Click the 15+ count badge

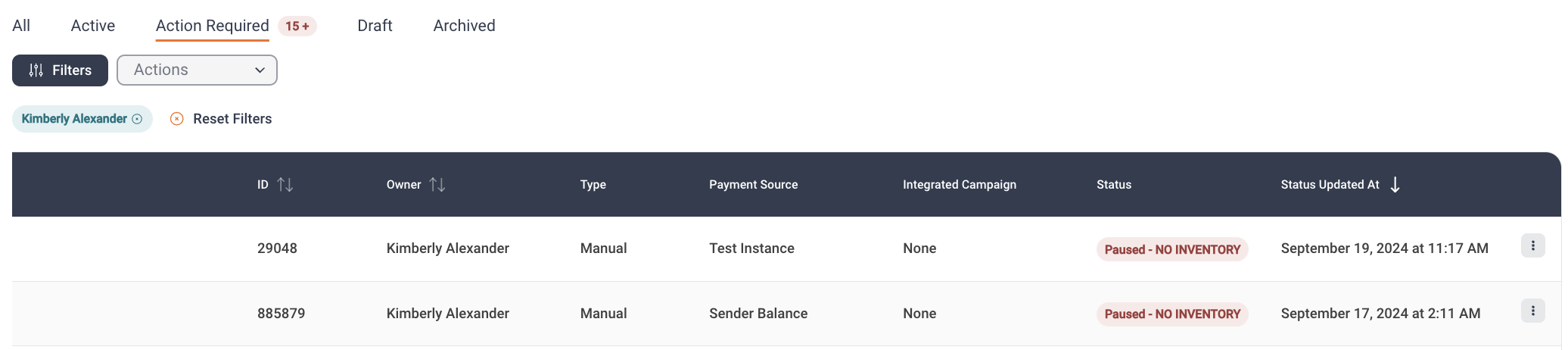[297, 27]
